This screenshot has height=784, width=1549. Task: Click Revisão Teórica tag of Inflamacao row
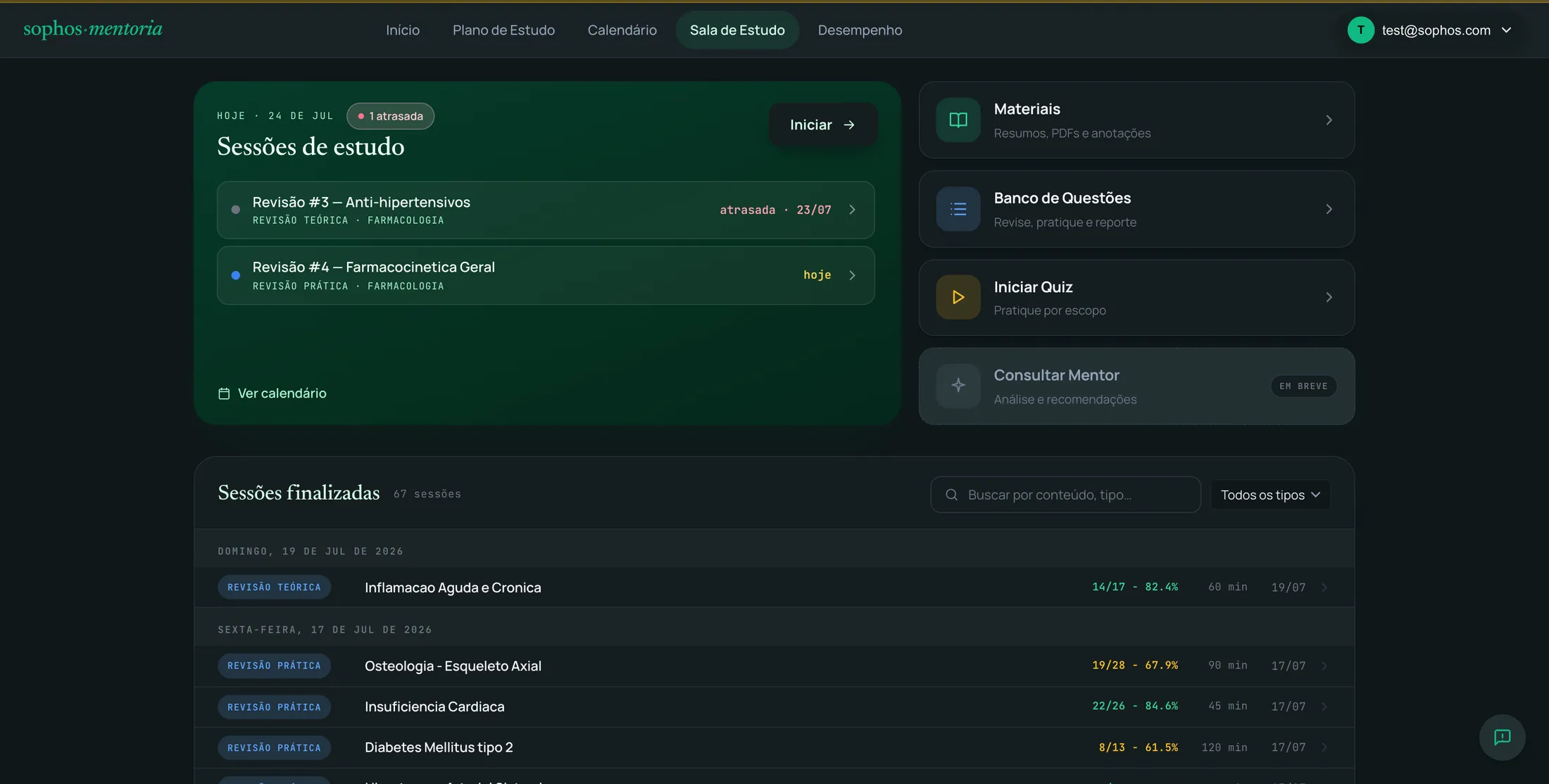[x=274, y=588]
